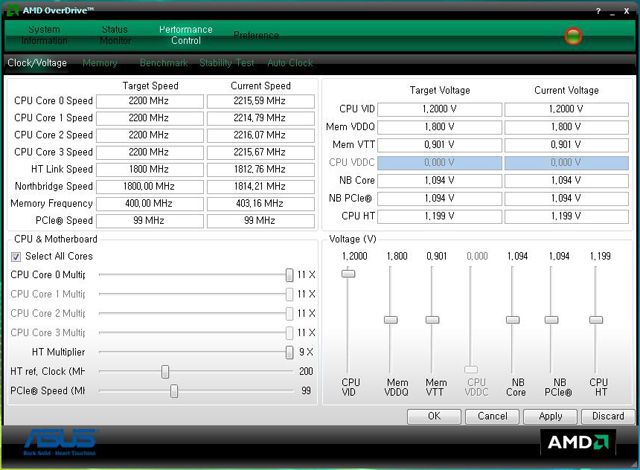Screen dimensions: 640x470
Task: Click CPU Core 0 Speed target field
Action: pyautogui.click(x=150, y=101)
